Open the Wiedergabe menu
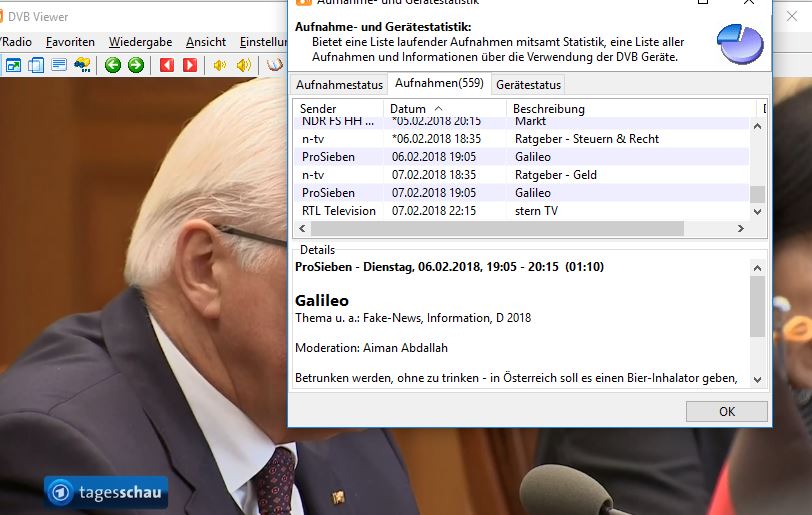Screen dimensions: 812x515 [x=140, y=42]
